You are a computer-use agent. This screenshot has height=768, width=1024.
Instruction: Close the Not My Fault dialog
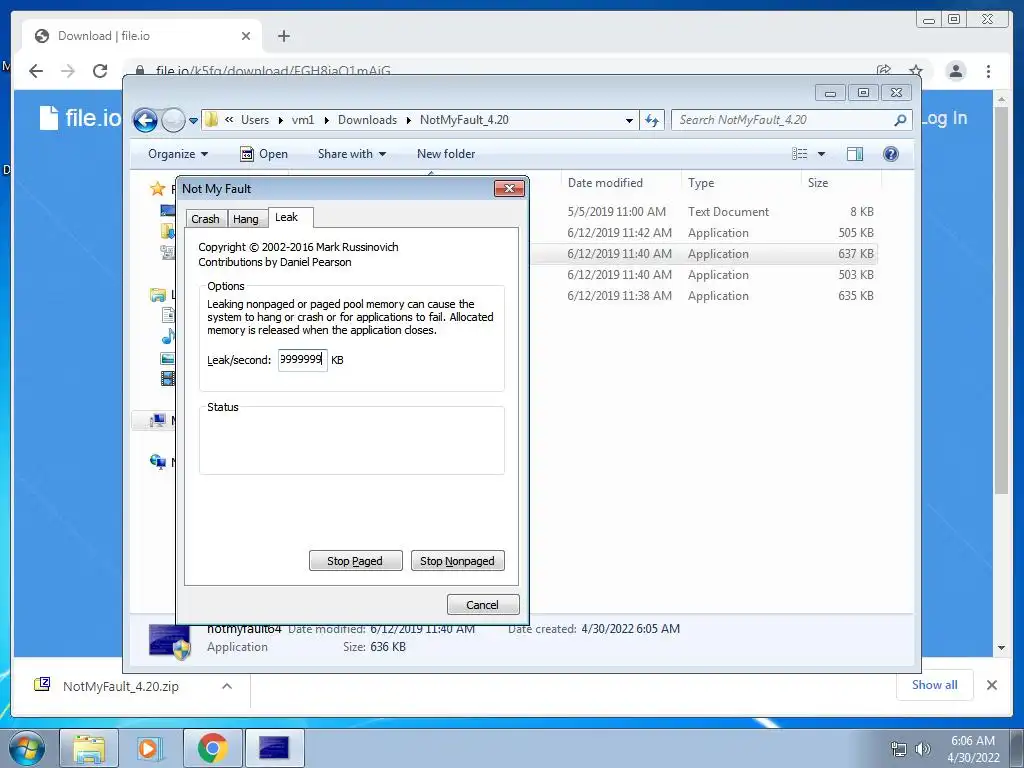509,189
